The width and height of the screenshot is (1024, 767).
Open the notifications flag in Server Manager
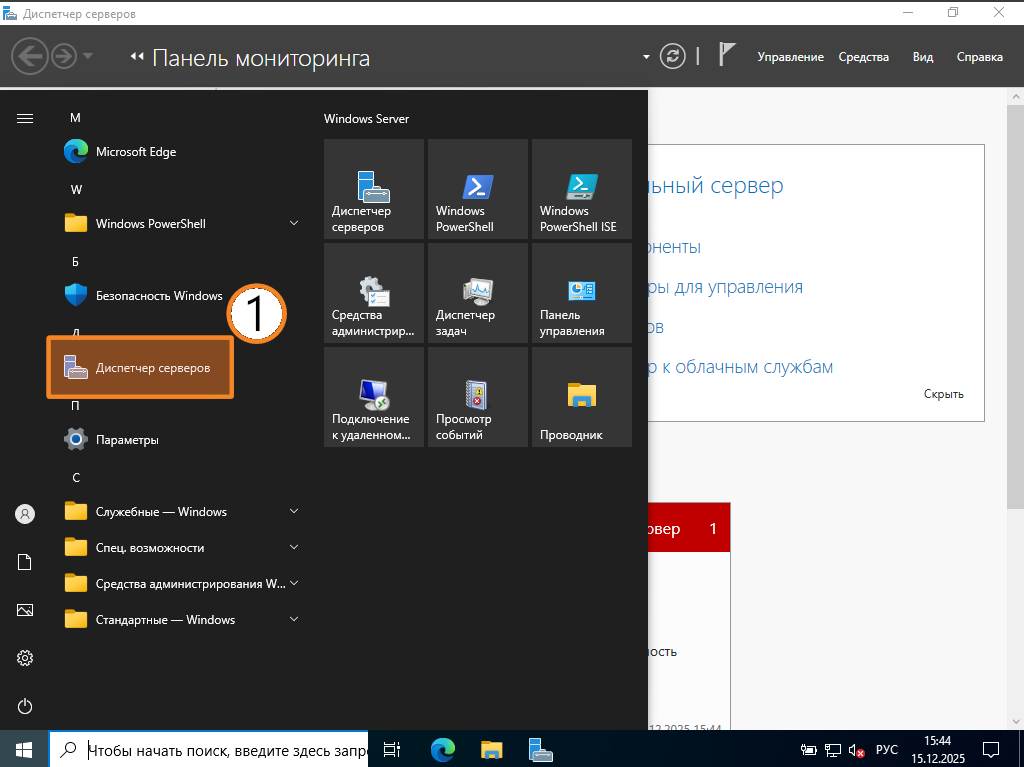tap(727, 56)
